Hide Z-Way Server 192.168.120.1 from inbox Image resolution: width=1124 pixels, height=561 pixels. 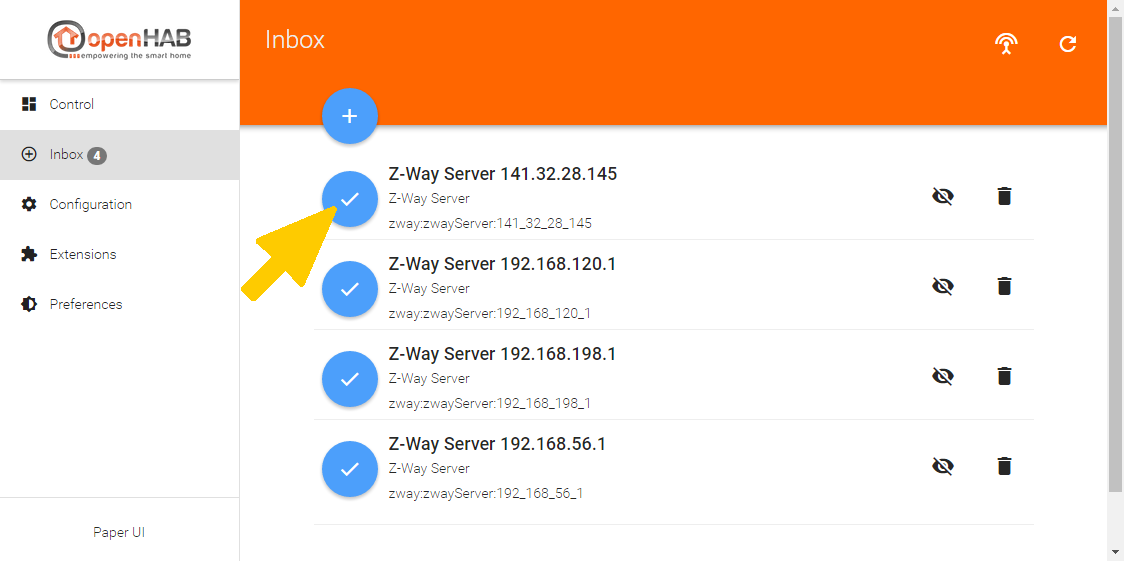point(942,286)
